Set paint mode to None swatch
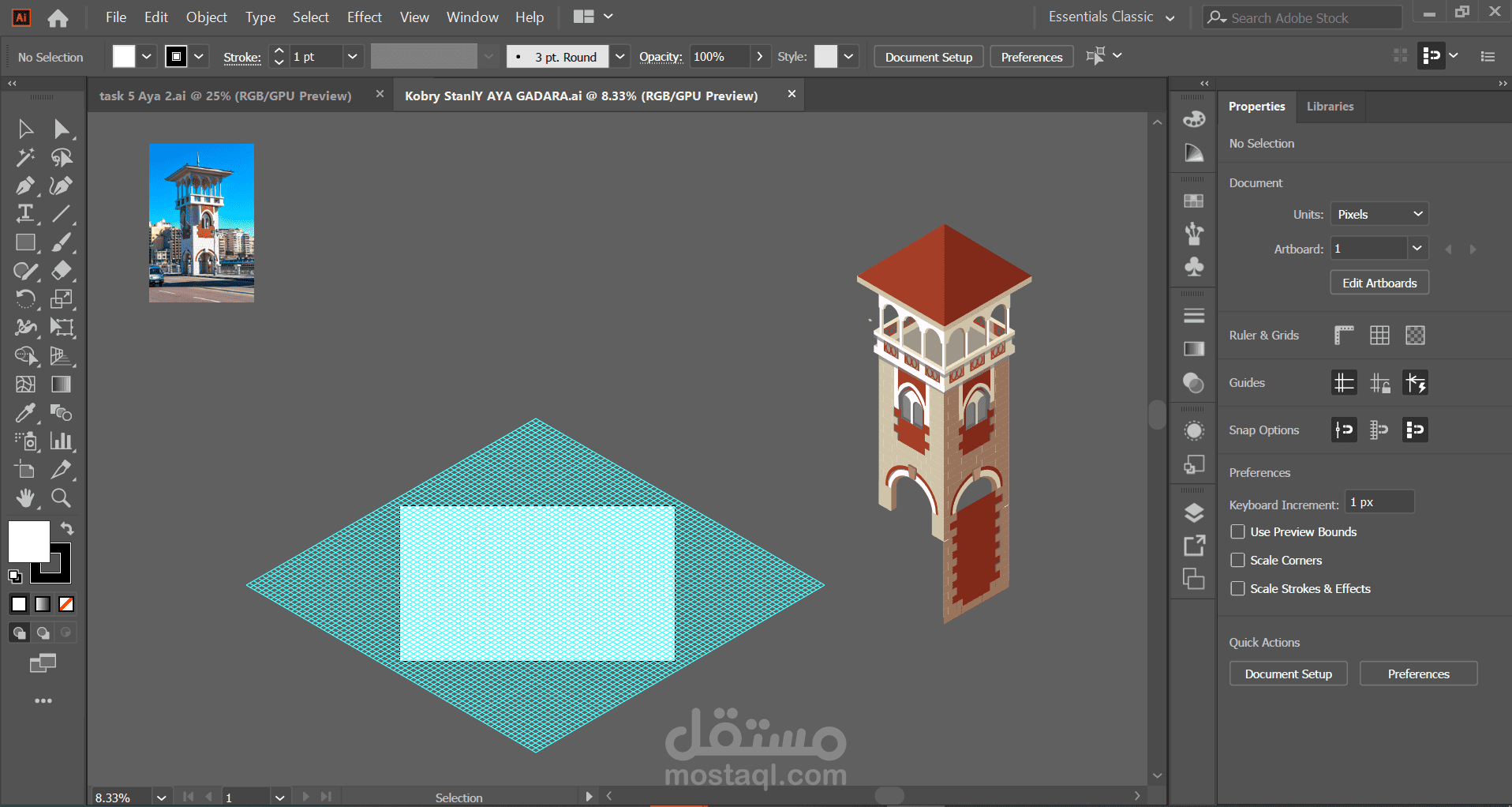Screen dimensions: 1512x807 coord(67,605)
